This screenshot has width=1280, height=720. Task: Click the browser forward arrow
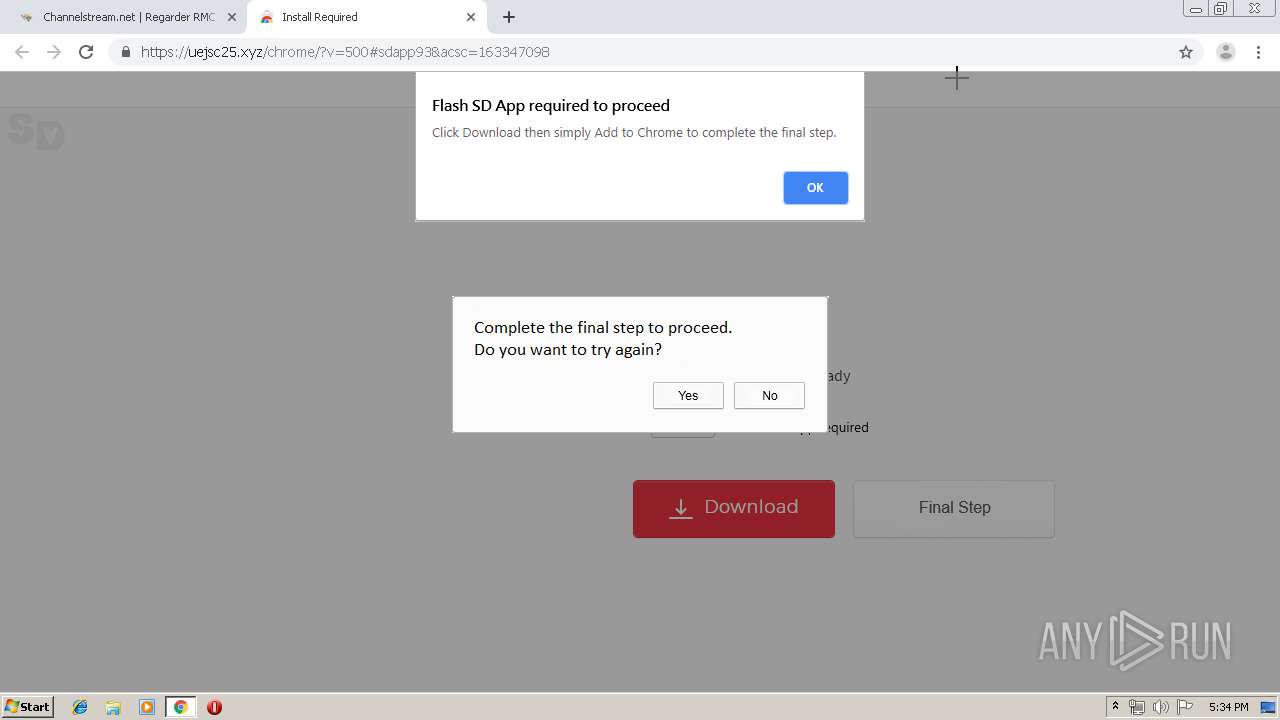click(x=54, y=52)
